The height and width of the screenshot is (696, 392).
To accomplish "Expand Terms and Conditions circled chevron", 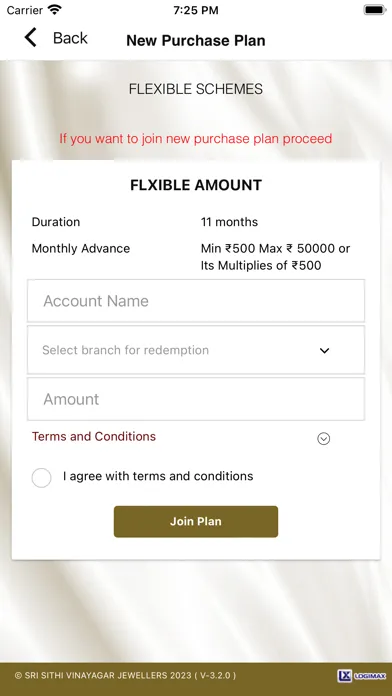I will click(324, 439).
